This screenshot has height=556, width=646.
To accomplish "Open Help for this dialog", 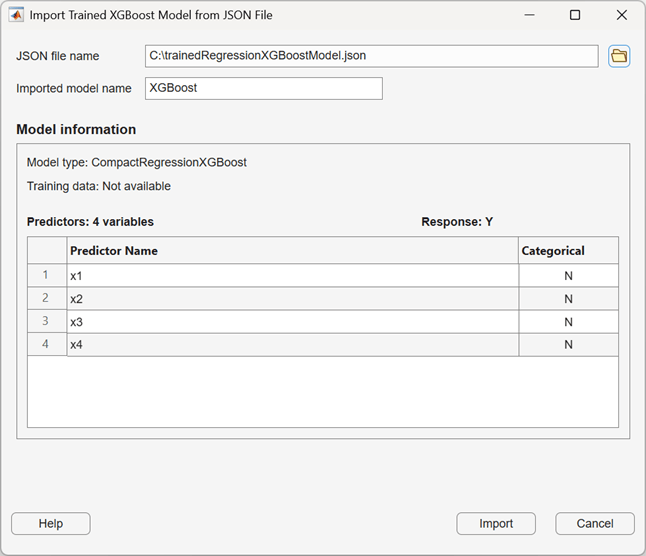I will (51, 523).
